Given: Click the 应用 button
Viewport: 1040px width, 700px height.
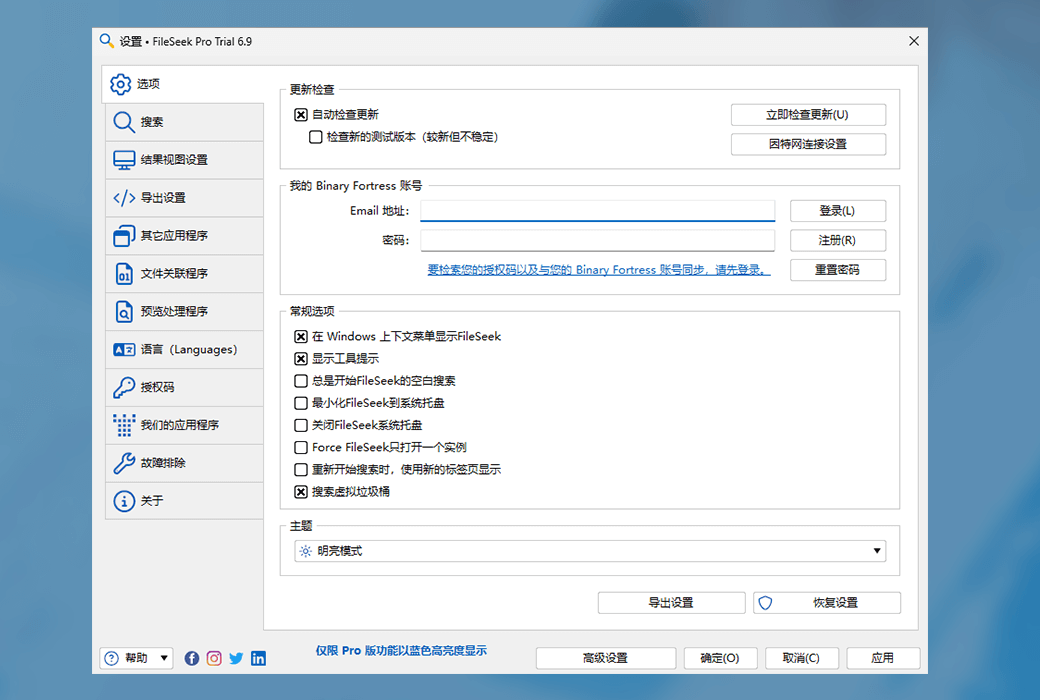Looking at the screenshot, I should click(883, 658).
